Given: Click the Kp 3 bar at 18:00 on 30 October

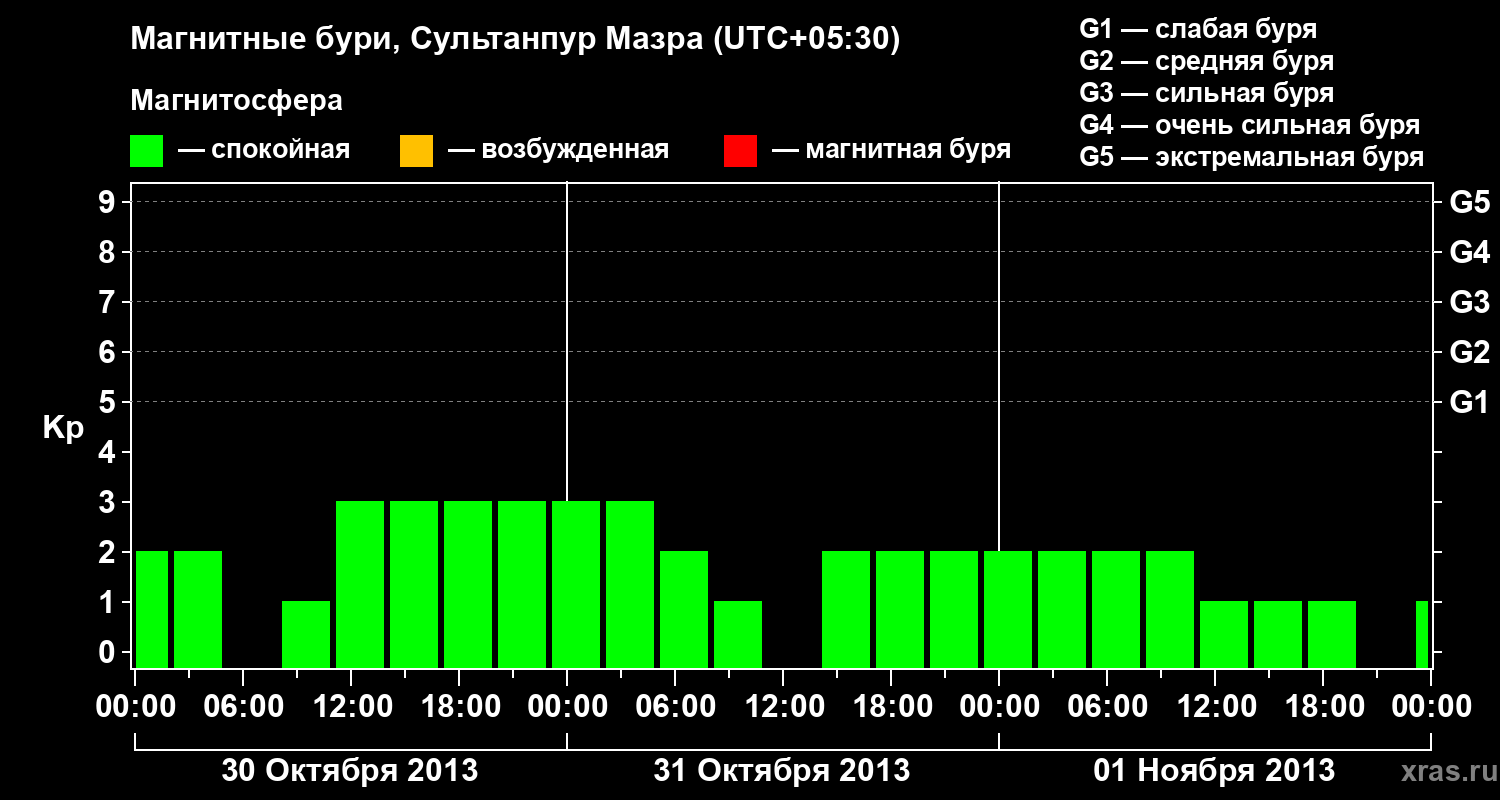Looking at the screenshot, I should (x=468, y=584).
